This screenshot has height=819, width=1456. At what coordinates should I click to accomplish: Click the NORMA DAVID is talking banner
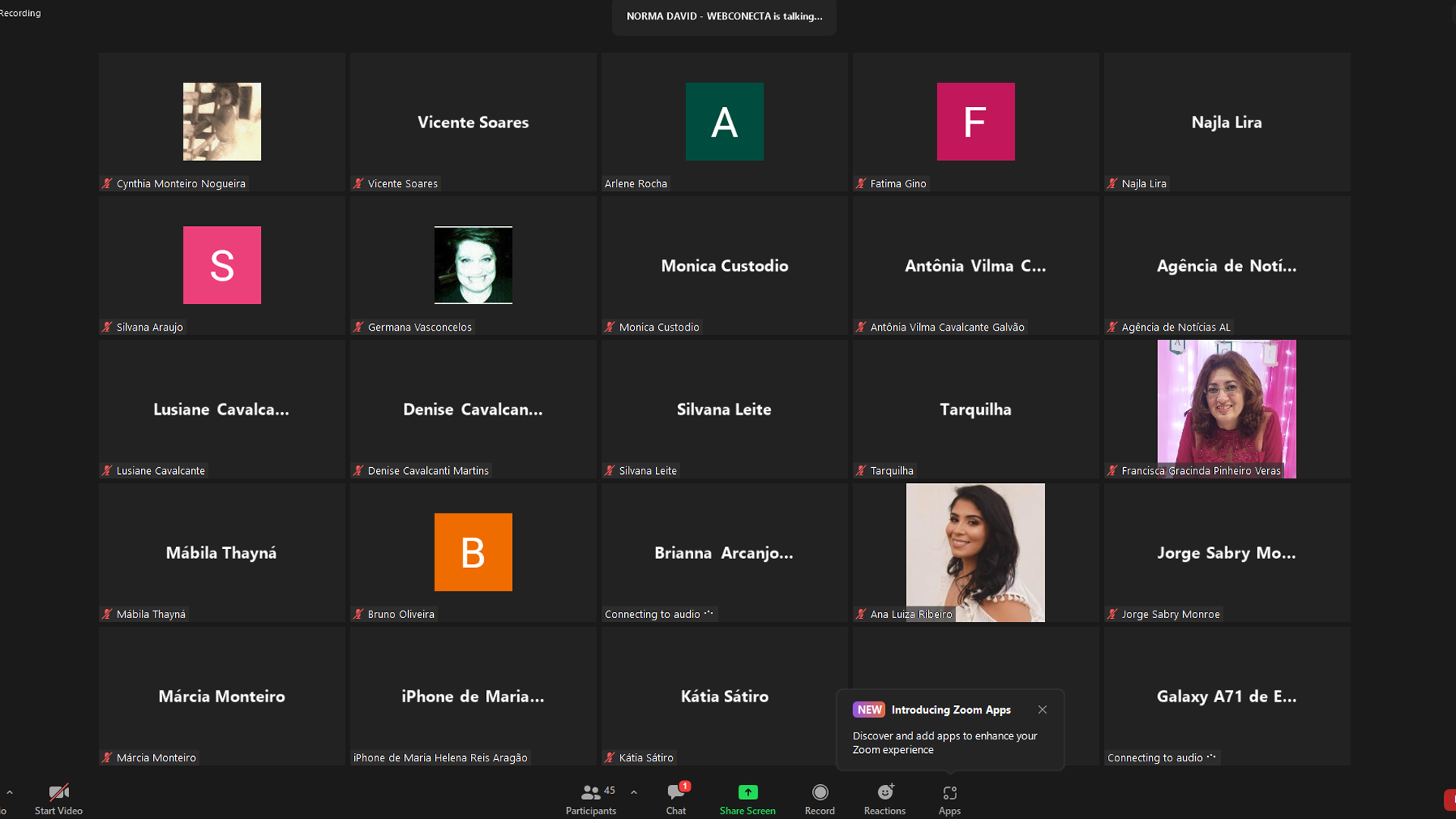(724, 16)
